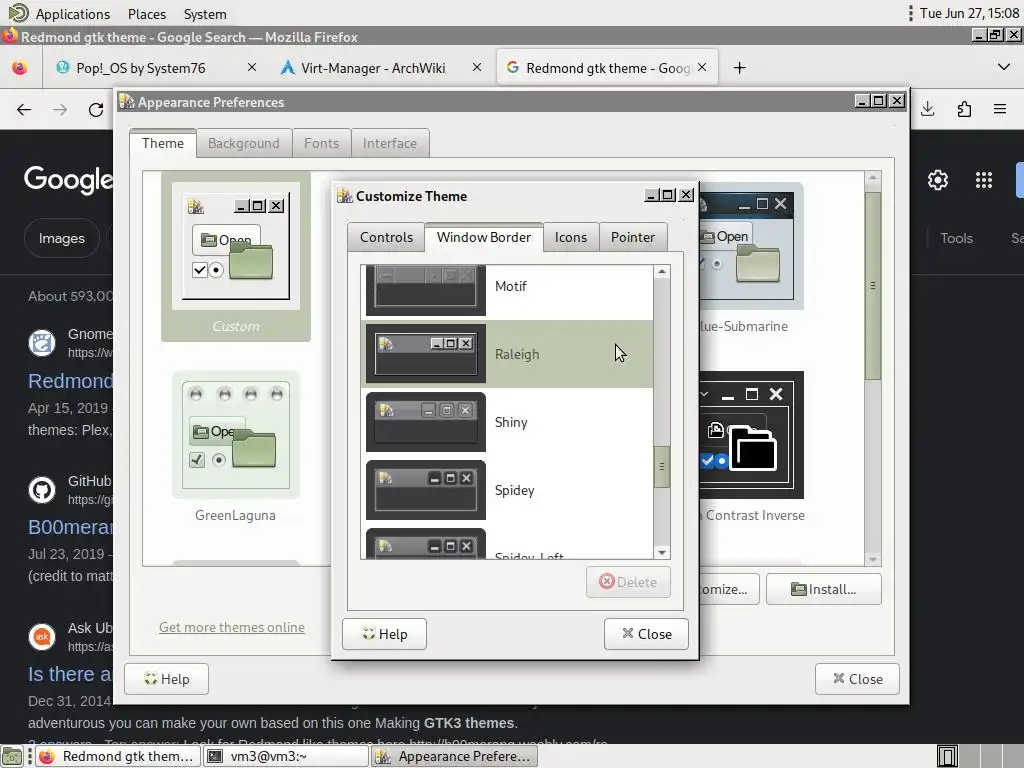Expand the list all tabs chevron

pyautogui.click(x=1004, y=67)
